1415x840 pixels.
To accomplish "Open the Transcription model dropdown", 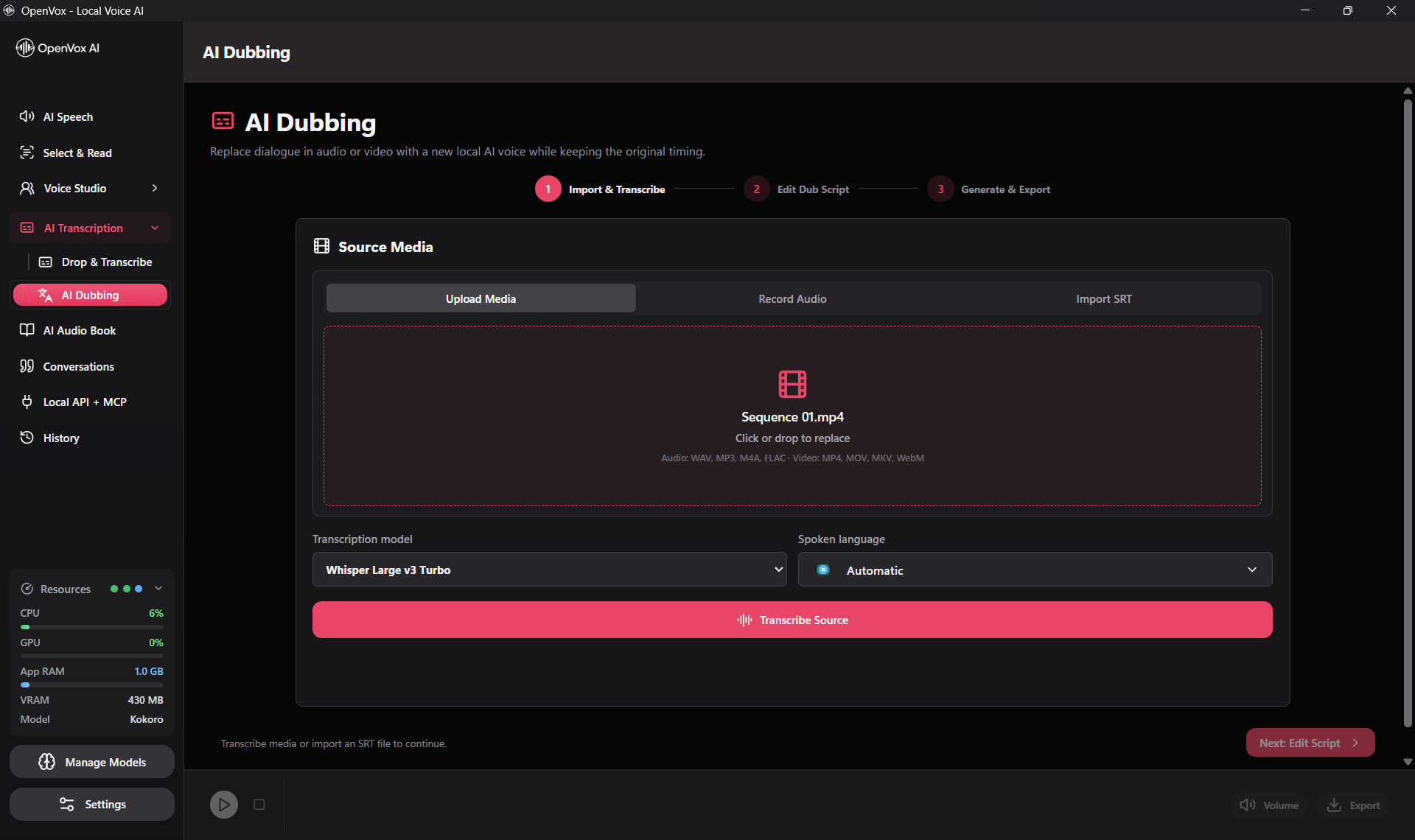I will pos(550,570).
